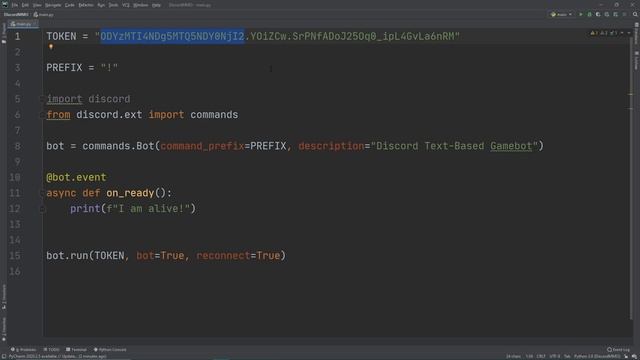This screenshot has width=640, height=360.
Task: Click the cursor position indicator in status bar
Action: pyautogui.click(x=529, y=356)
